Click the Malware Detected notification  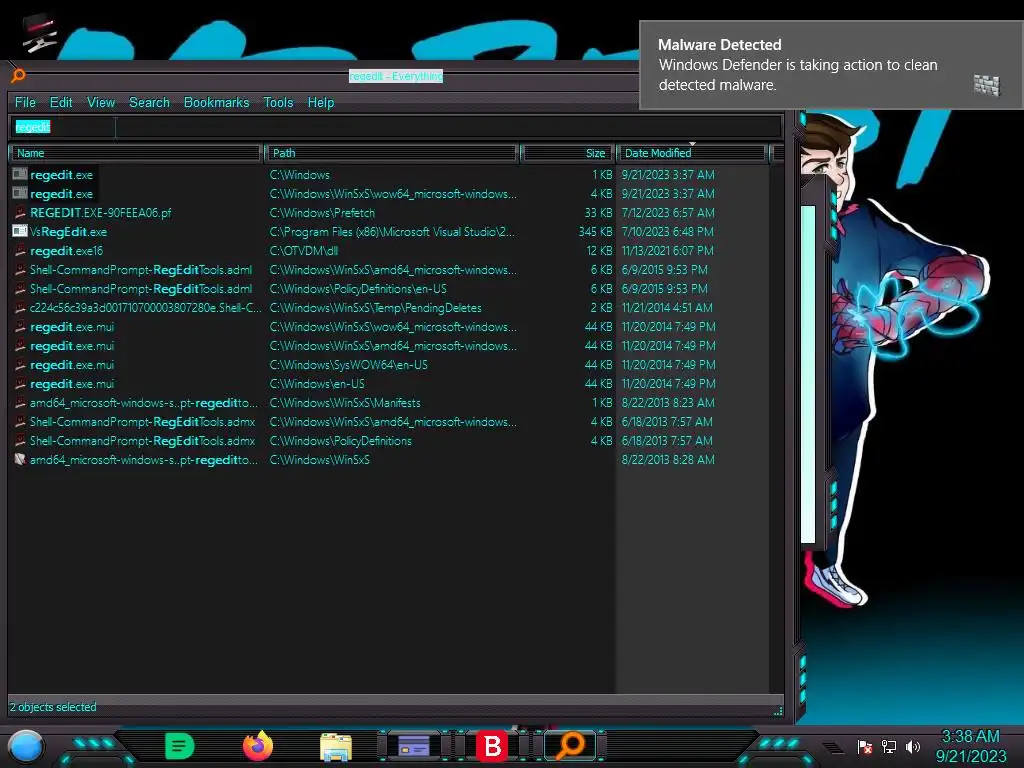tap(831, 65)
